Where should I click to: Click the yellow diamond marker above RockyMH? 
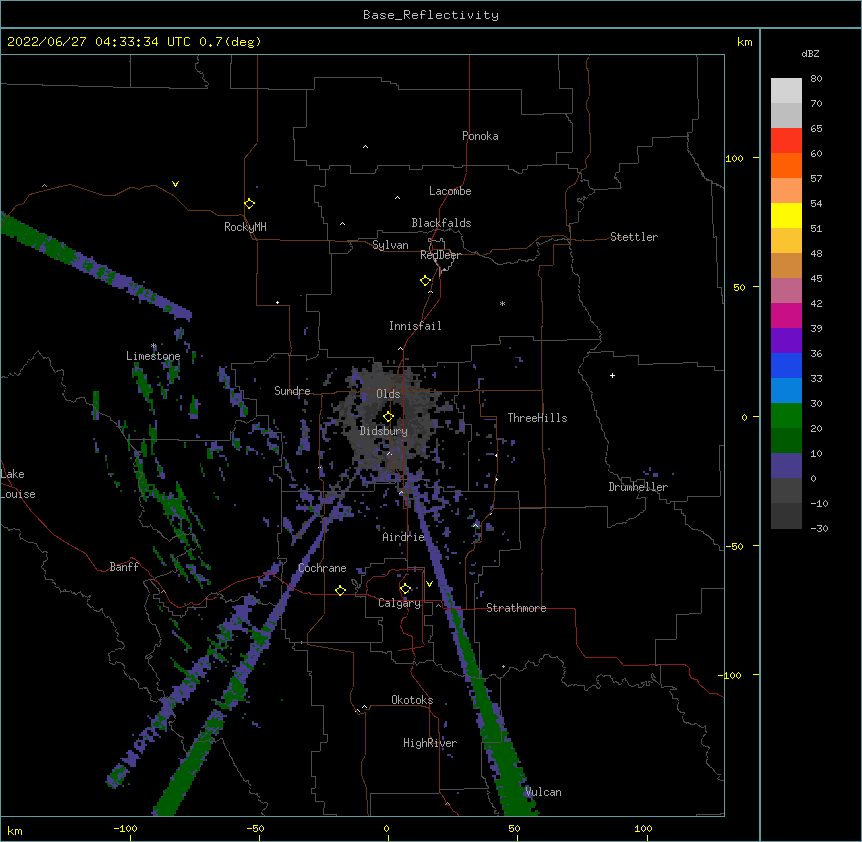click(249, 204)
